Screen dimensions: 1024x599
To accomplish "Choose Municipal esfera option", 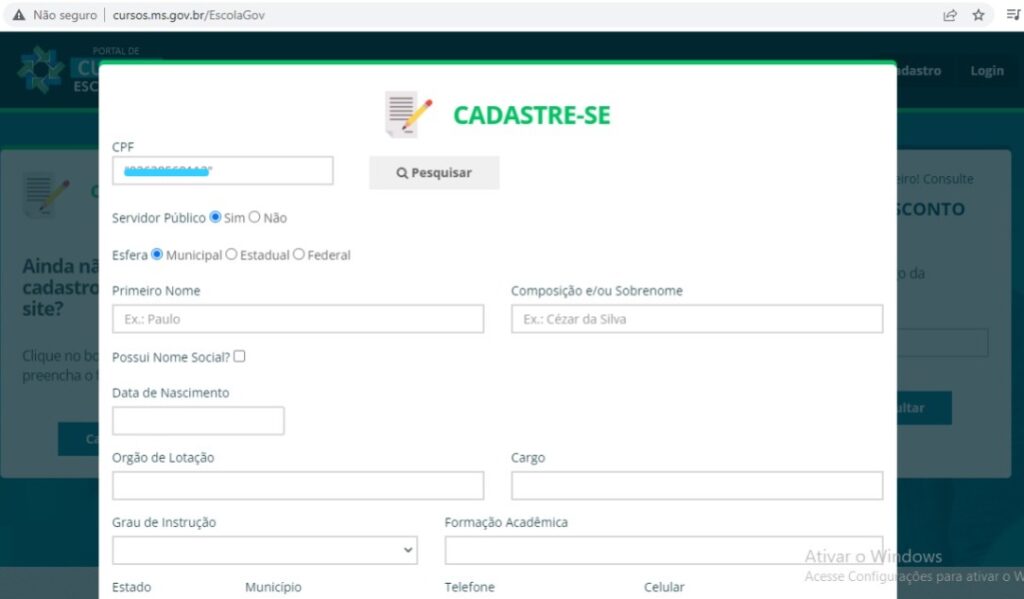I will point(157,254).
